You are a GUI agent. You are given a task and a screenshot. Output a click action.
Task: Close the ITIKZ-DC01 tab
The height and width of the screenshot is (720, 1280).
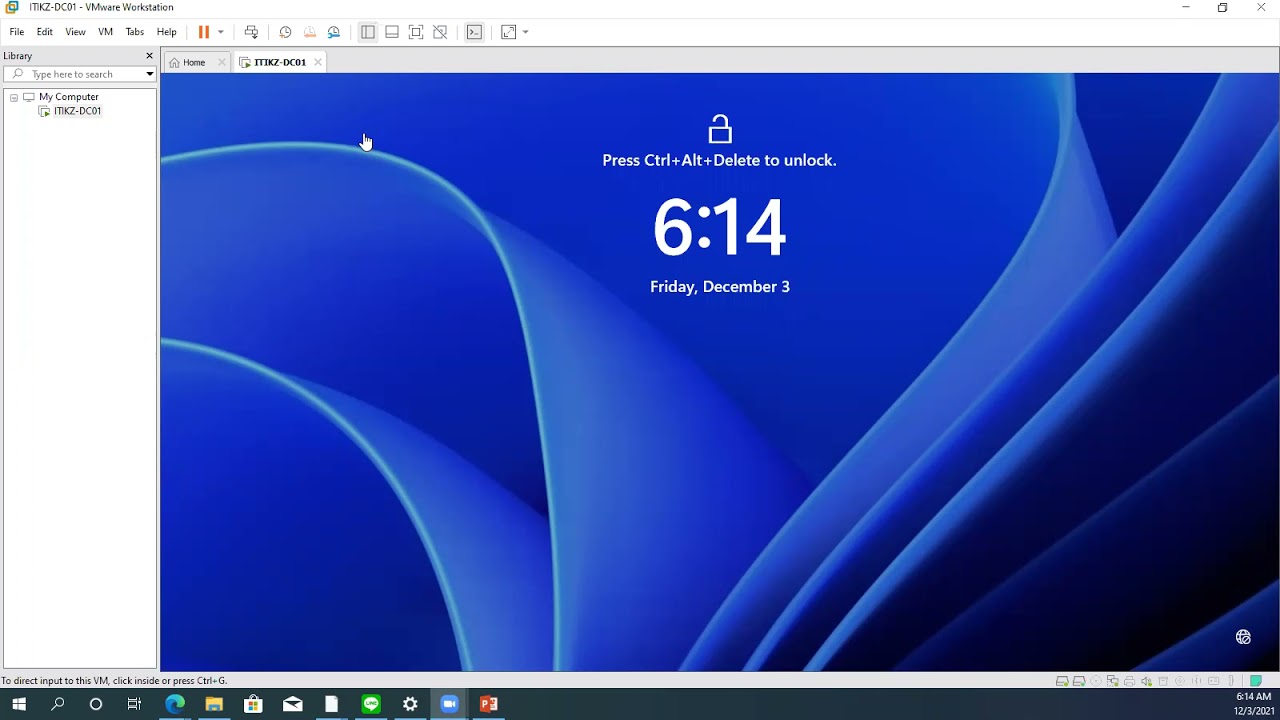click(x=318, y=62)
